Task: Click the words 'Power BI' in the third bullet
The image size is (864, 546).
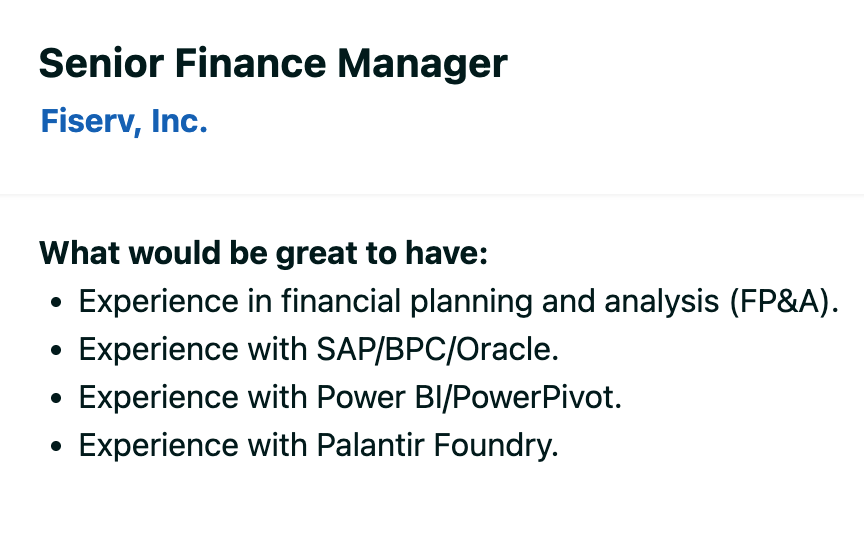Action: click(380, 397)
